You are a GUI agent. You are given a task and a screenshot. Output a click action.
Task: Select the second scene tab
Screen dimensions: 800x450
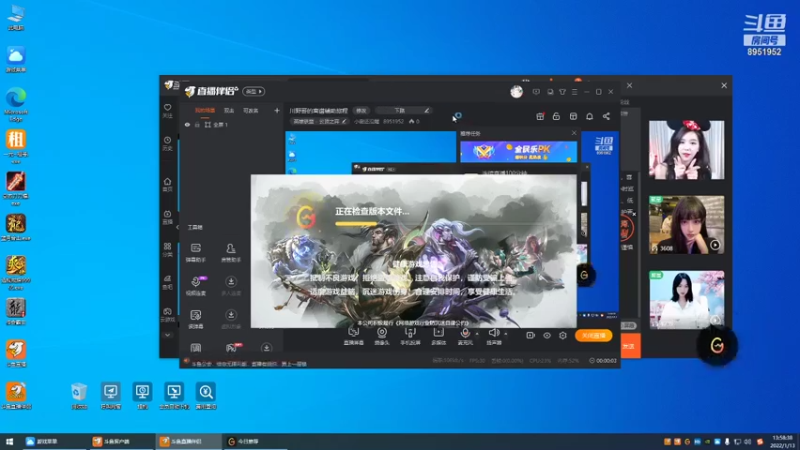coord(229,111)
